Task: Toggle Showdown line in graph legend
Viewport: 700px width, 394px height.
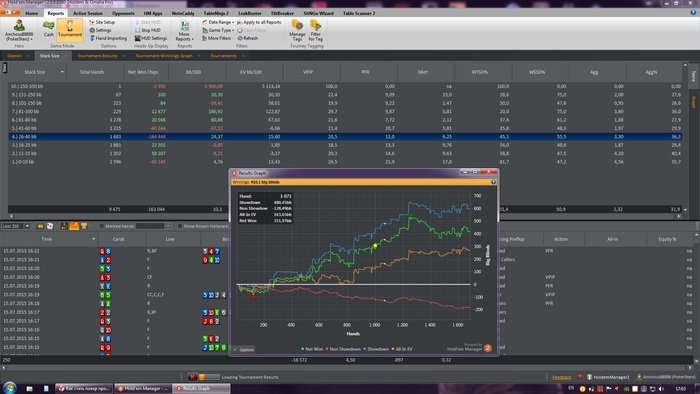Action: click(376, 349)
